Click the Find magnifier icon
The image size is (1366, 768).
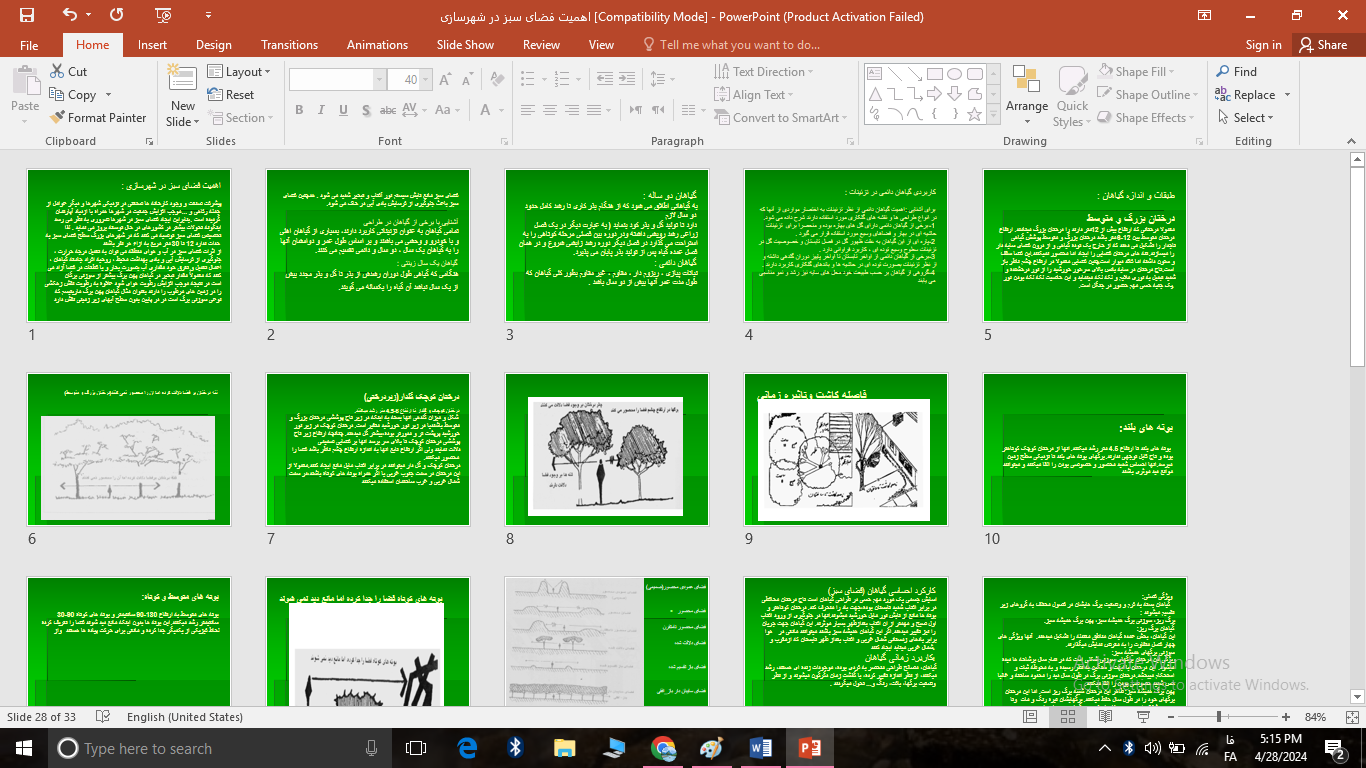(1222, 72)
